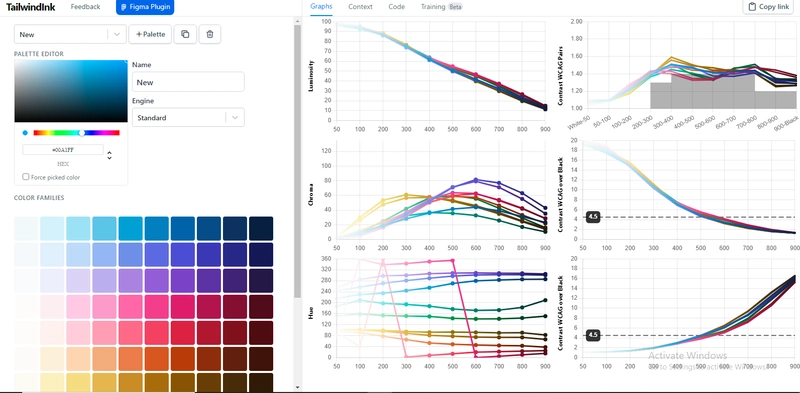800x393 pixels.
Task: Click the left panel vertical scrollbar
Action: tap(297, 160)
